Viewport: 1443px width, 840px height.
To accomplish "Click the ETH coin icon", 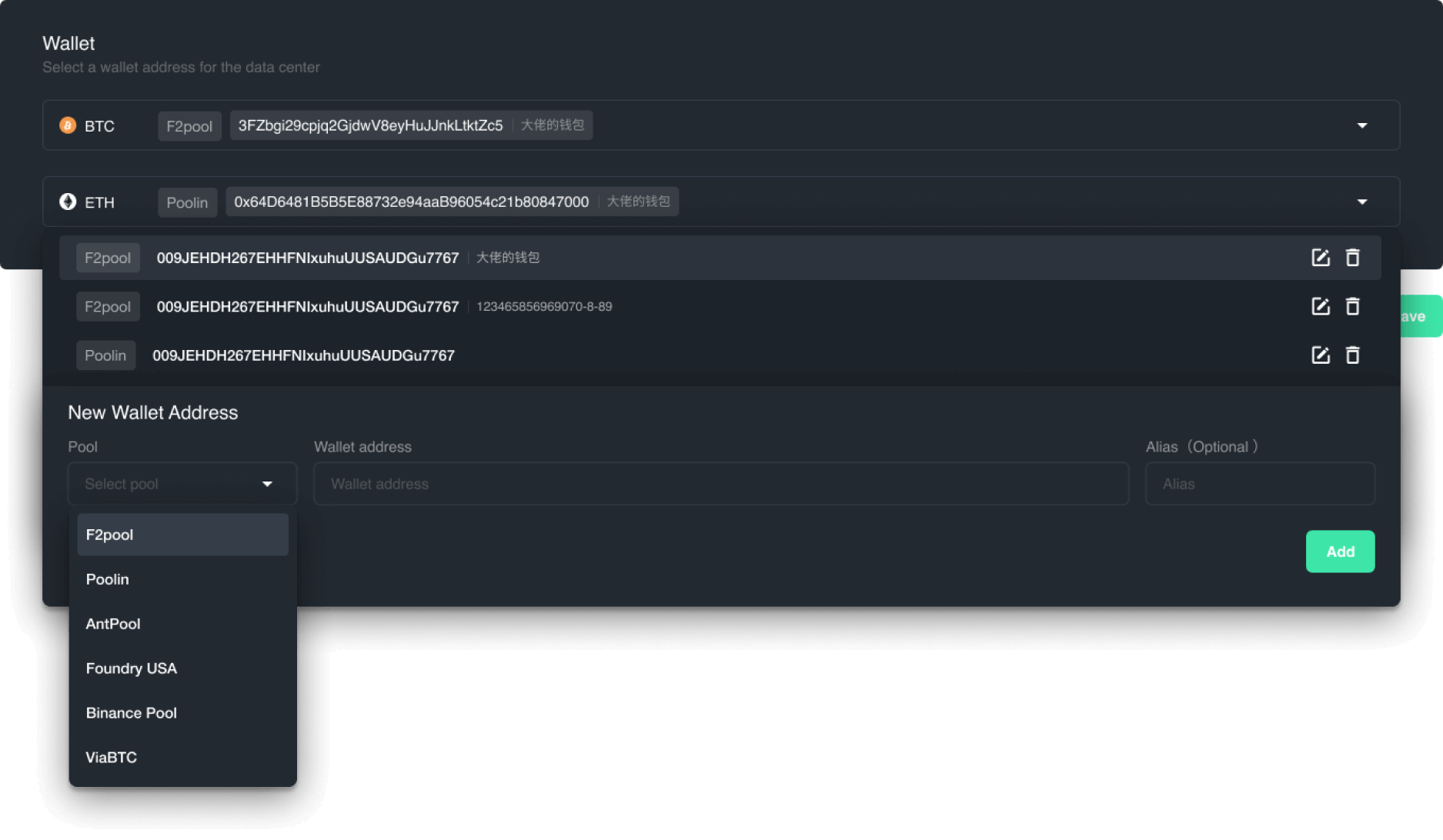I will click(x=68, y=202).
